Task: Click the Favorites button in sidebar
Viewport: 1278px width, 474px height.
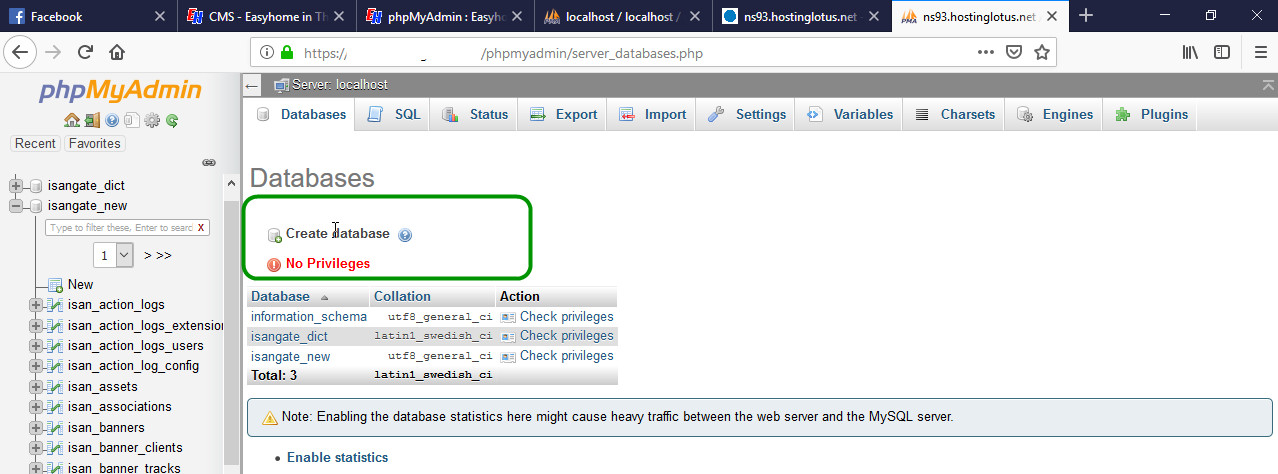Action: [x=94, y=144]
